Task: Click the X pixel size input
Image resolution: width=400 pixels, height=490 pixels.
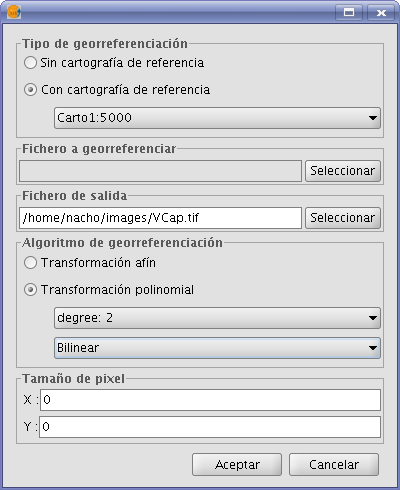Action: point(210,400)
